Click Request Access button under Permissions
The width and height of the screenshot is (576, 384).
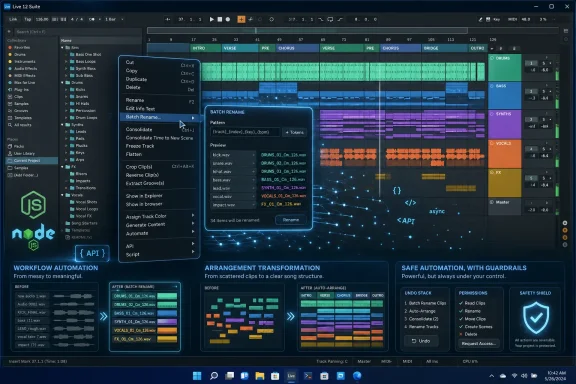(478, 344)
